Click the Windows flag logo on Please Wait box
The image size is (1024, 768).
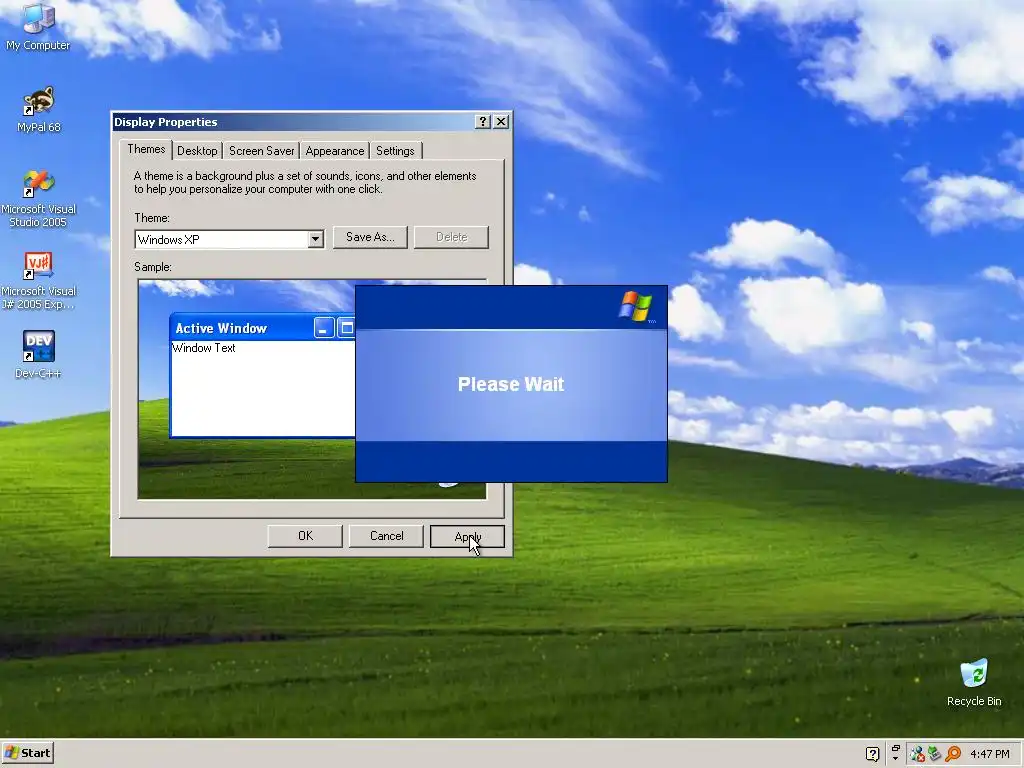tap(635, 307)
